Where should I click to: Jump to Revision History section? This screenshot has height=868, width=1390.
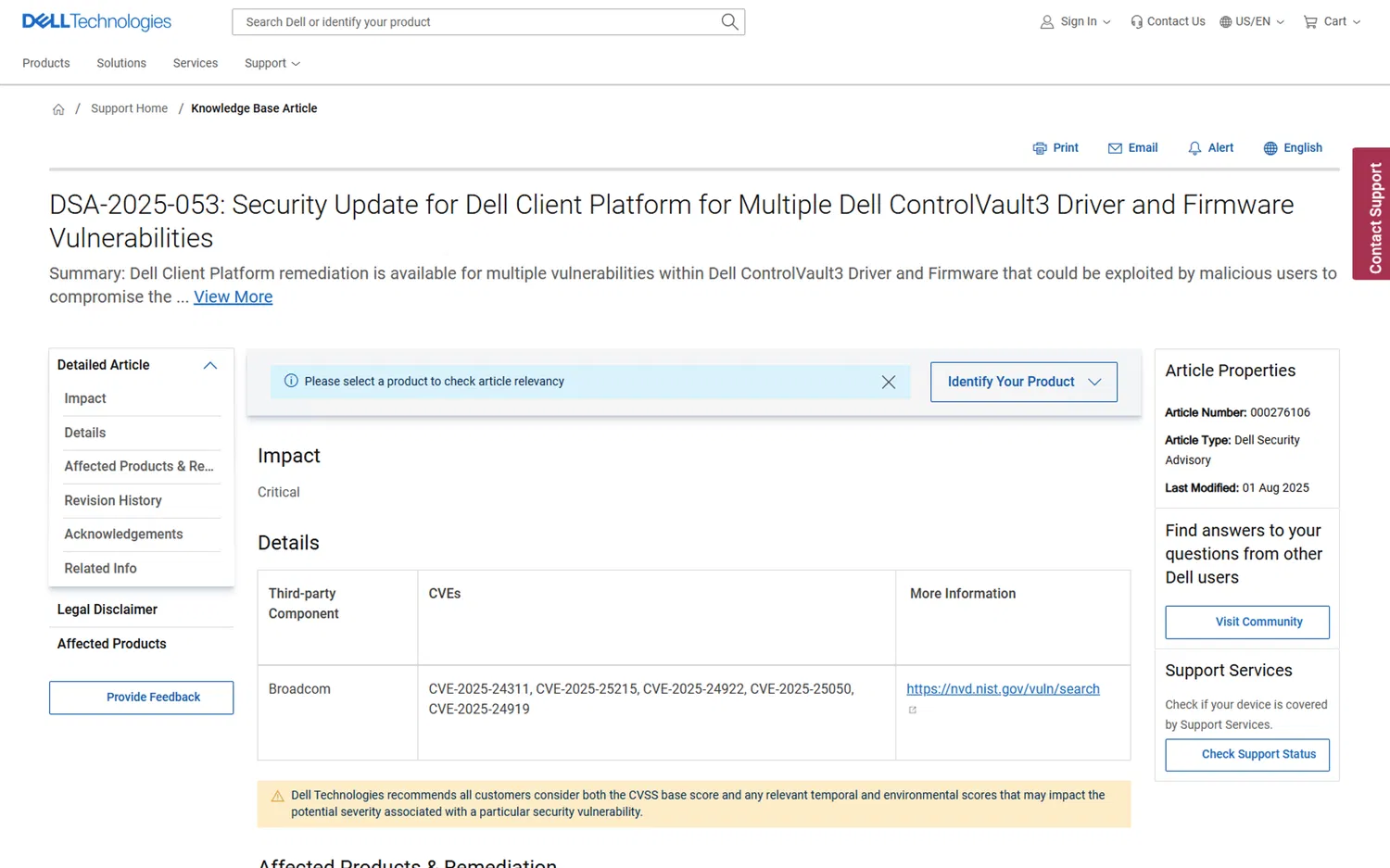point(113,500)
